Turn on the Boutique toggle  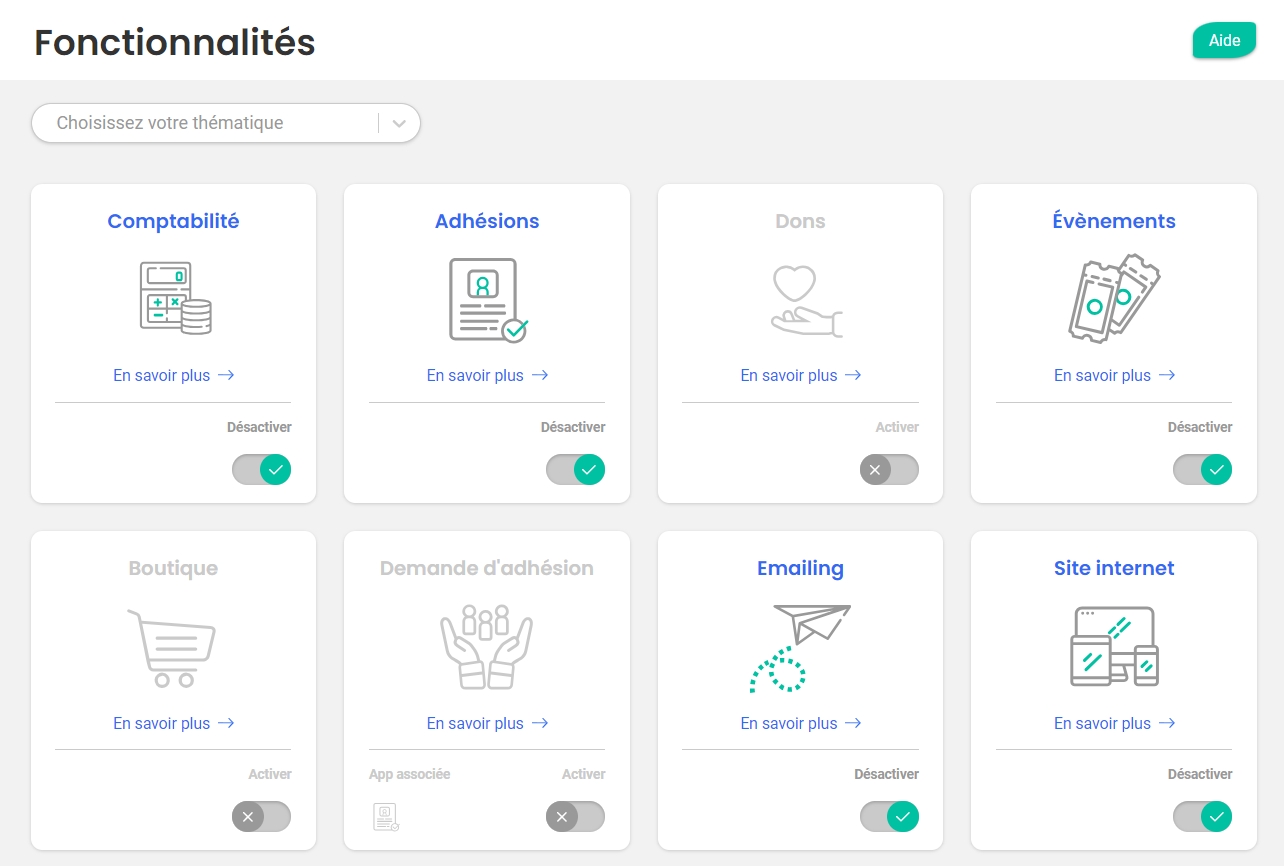[262, 817]
